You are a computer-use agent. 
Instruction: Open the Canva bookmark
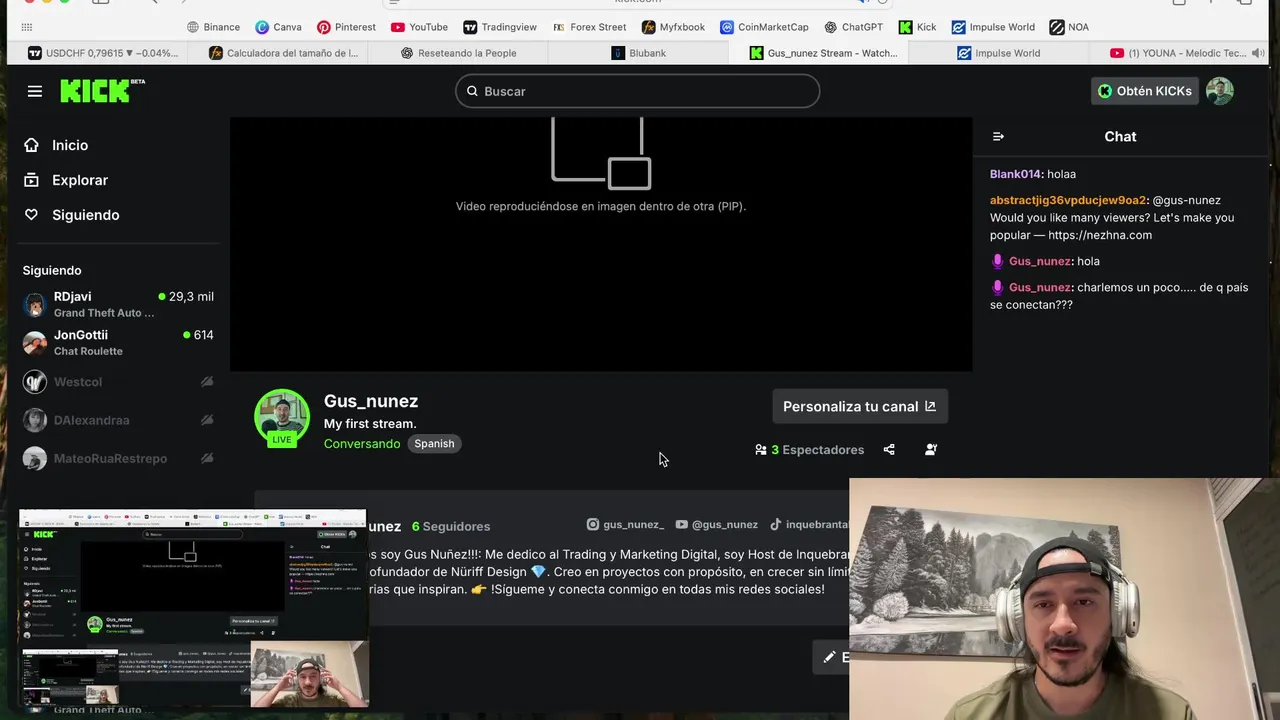[x=278, y=27]
